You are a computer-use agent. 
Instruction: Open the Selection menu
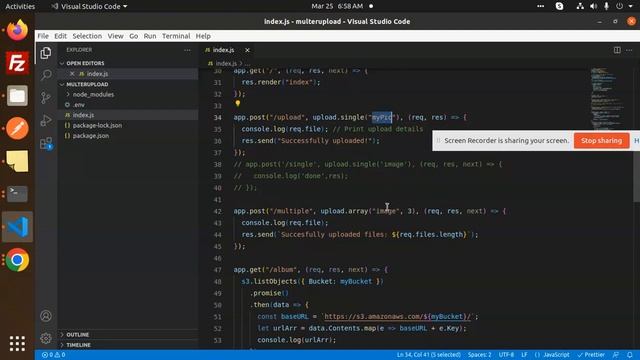click(x=87, y=36)
